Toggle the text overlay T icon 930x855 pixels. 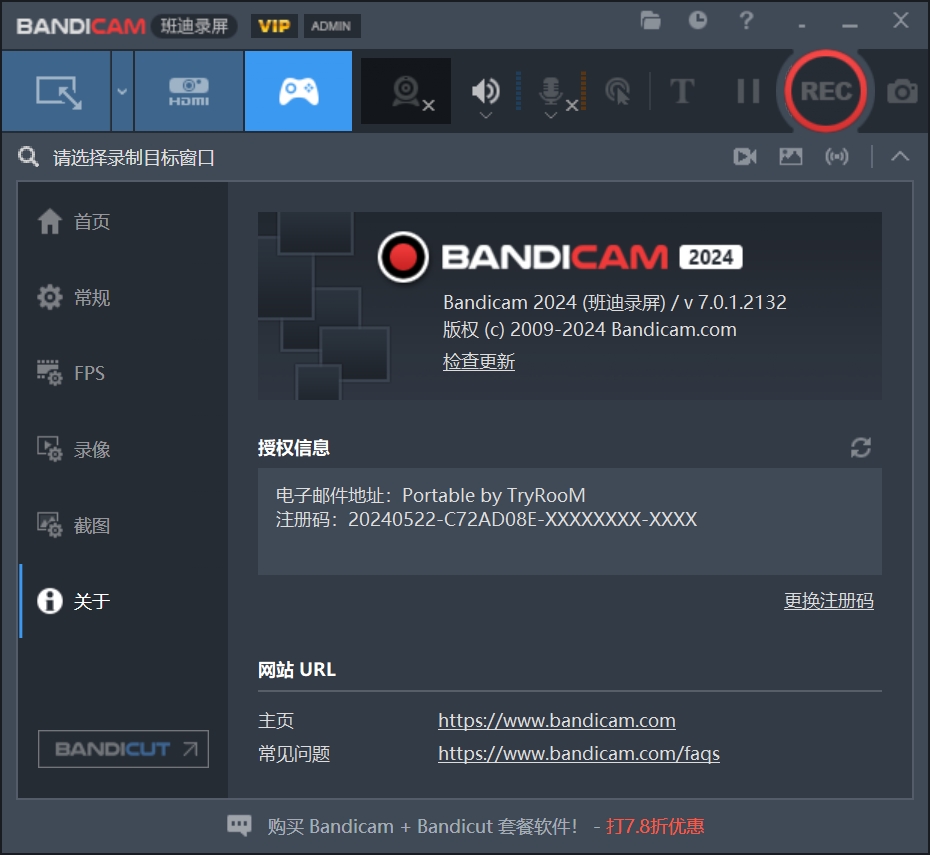682,91
